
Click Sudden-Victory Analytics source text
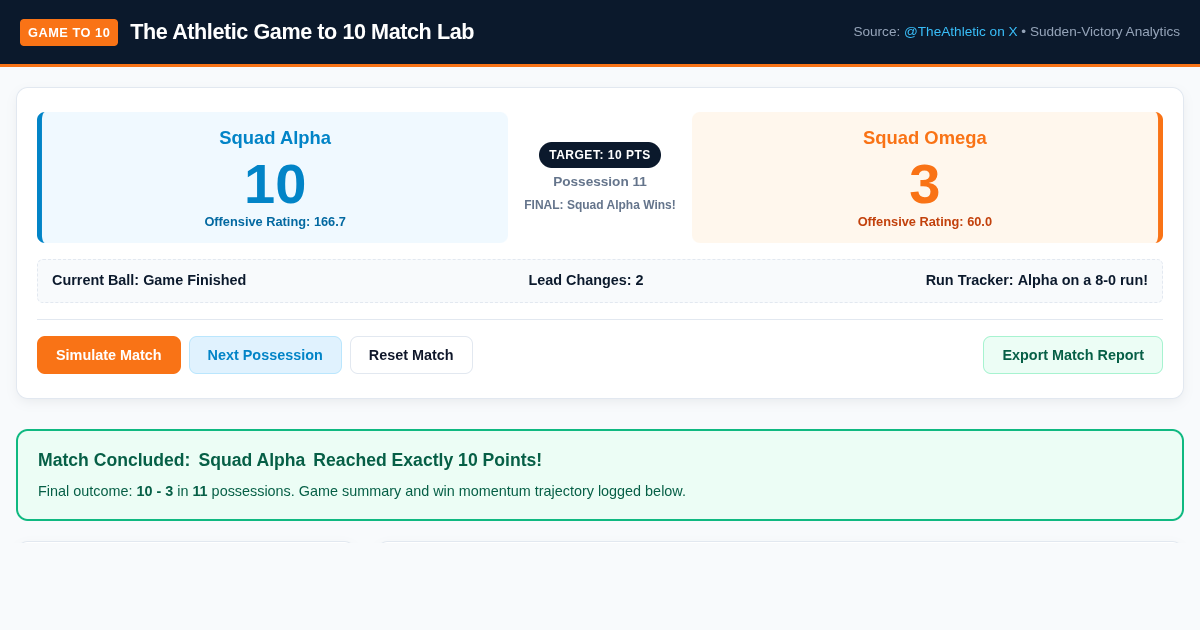[1105, 32]
